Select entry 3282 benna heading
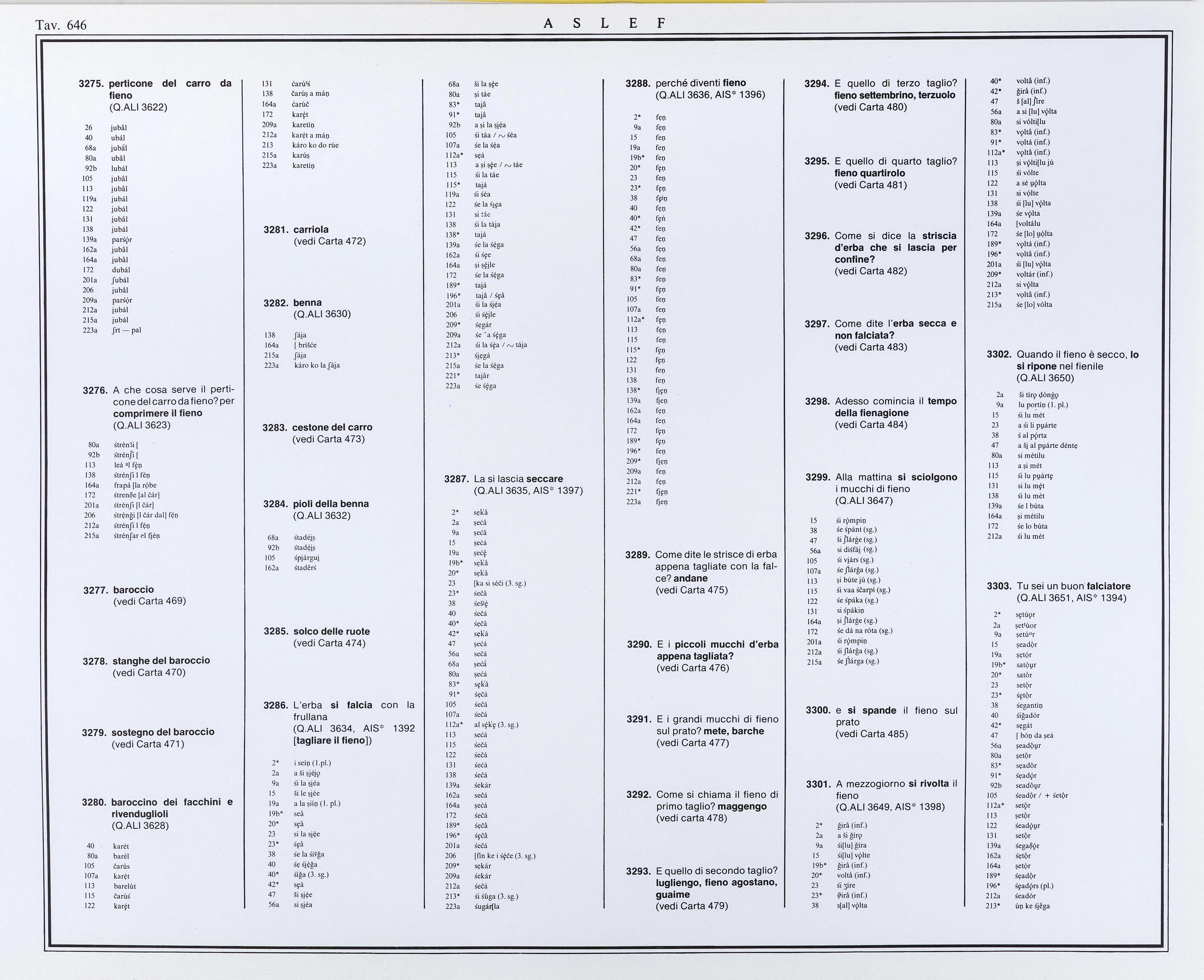The height and width of the screenshot is (980, 1204). pos(293,303)
